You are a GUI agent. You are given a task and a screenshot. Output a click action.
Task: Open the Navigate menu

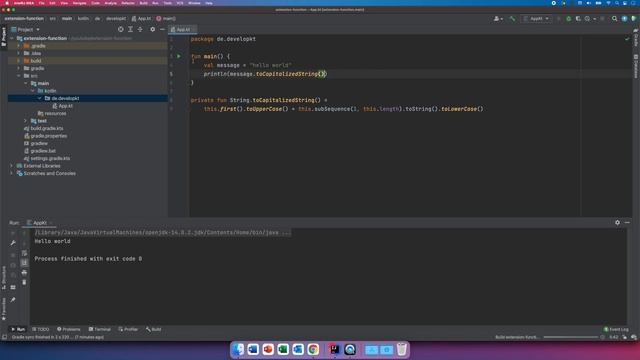79,3
